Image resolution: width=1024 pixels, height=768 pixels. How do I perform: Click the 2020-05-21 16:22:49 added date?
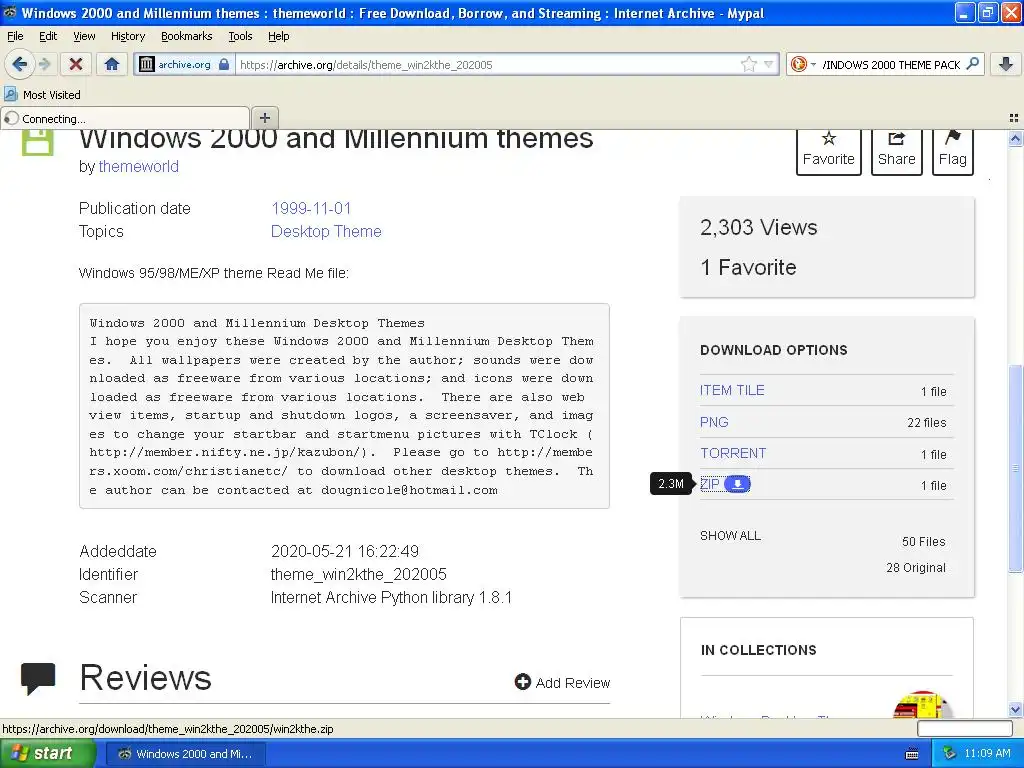coord(345,551)
